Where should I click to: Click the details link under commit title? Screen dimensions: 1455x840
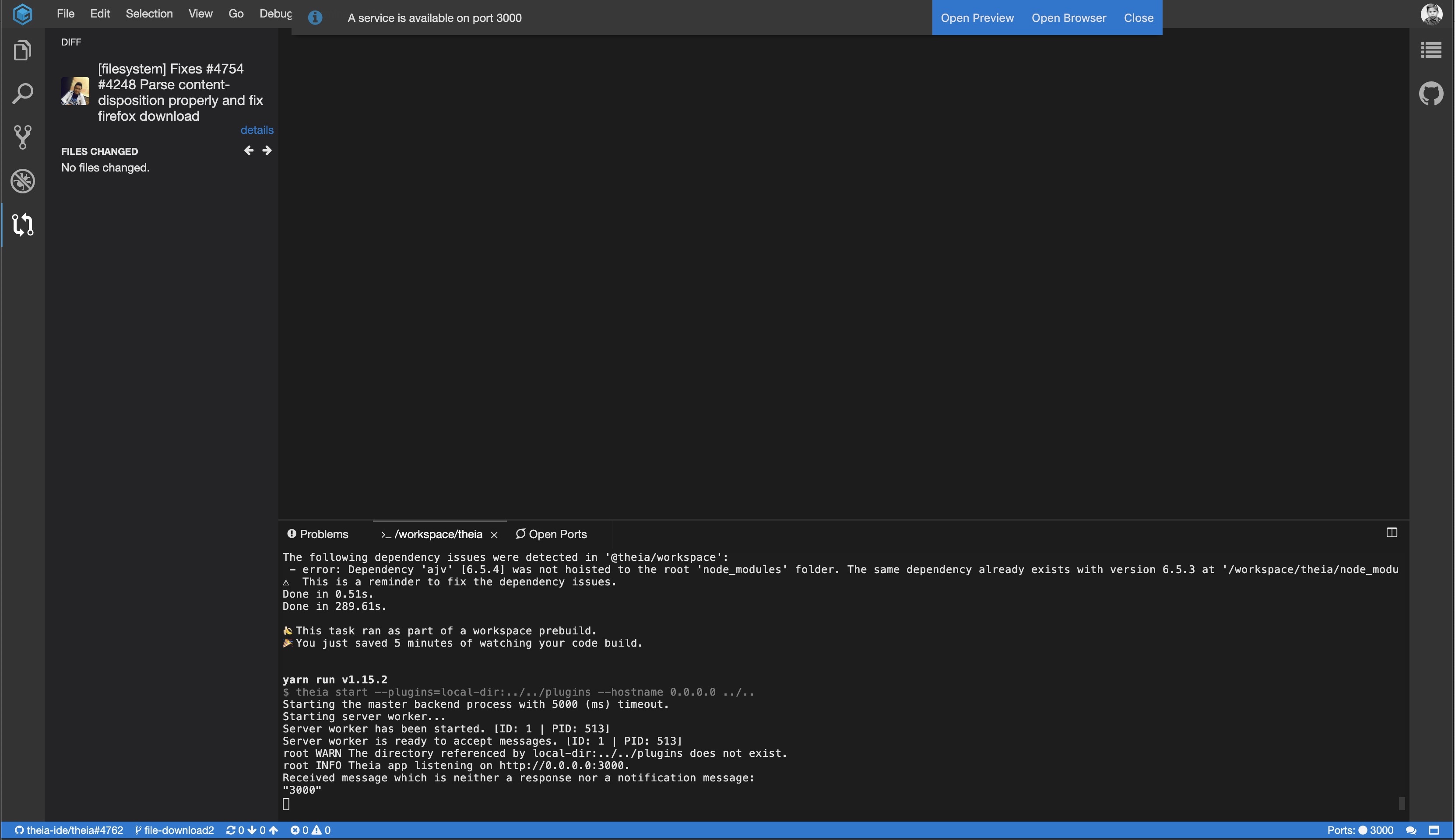257,130
